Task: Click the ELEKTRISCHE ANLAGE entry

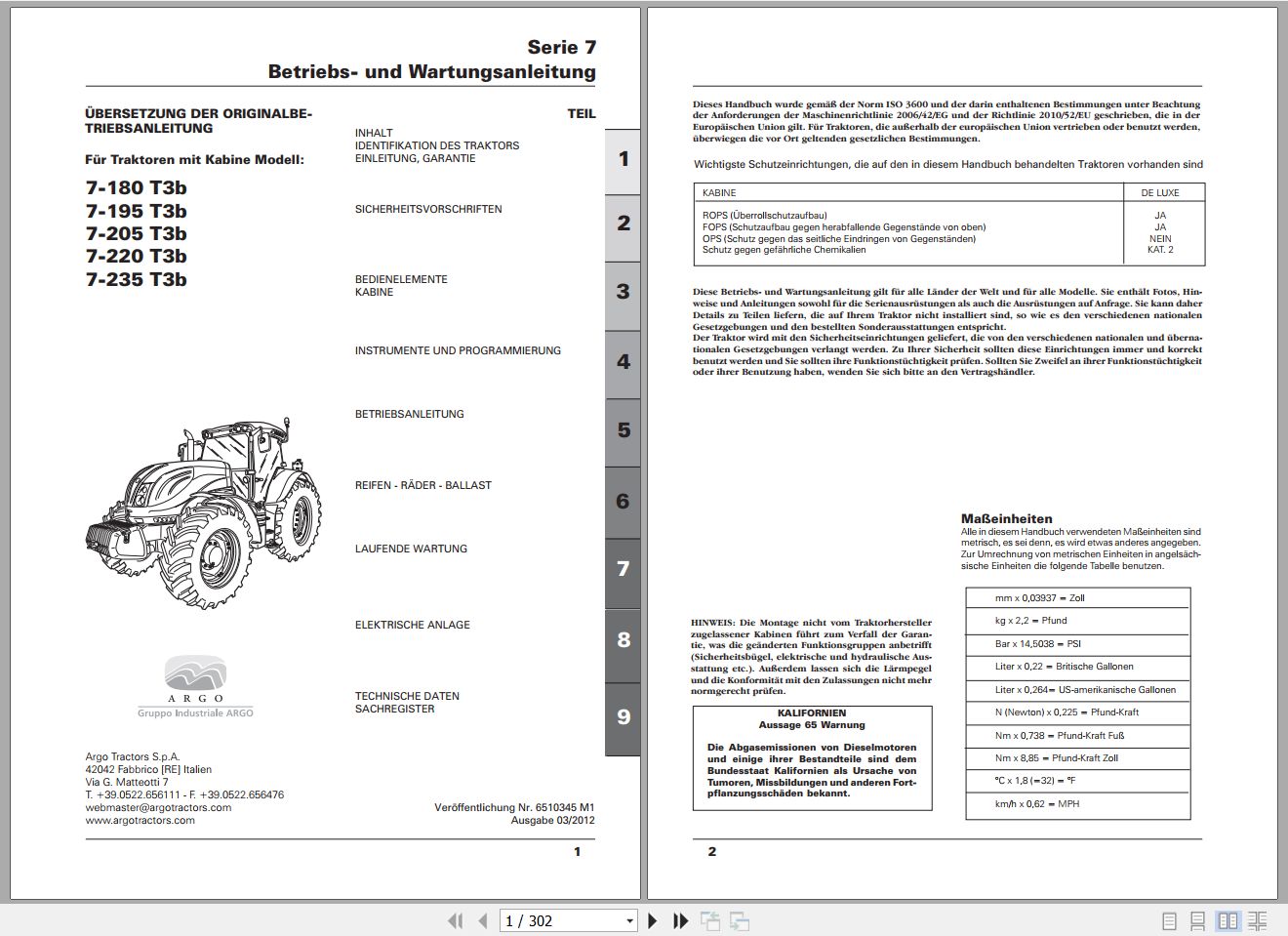Action: coord(412,625)
